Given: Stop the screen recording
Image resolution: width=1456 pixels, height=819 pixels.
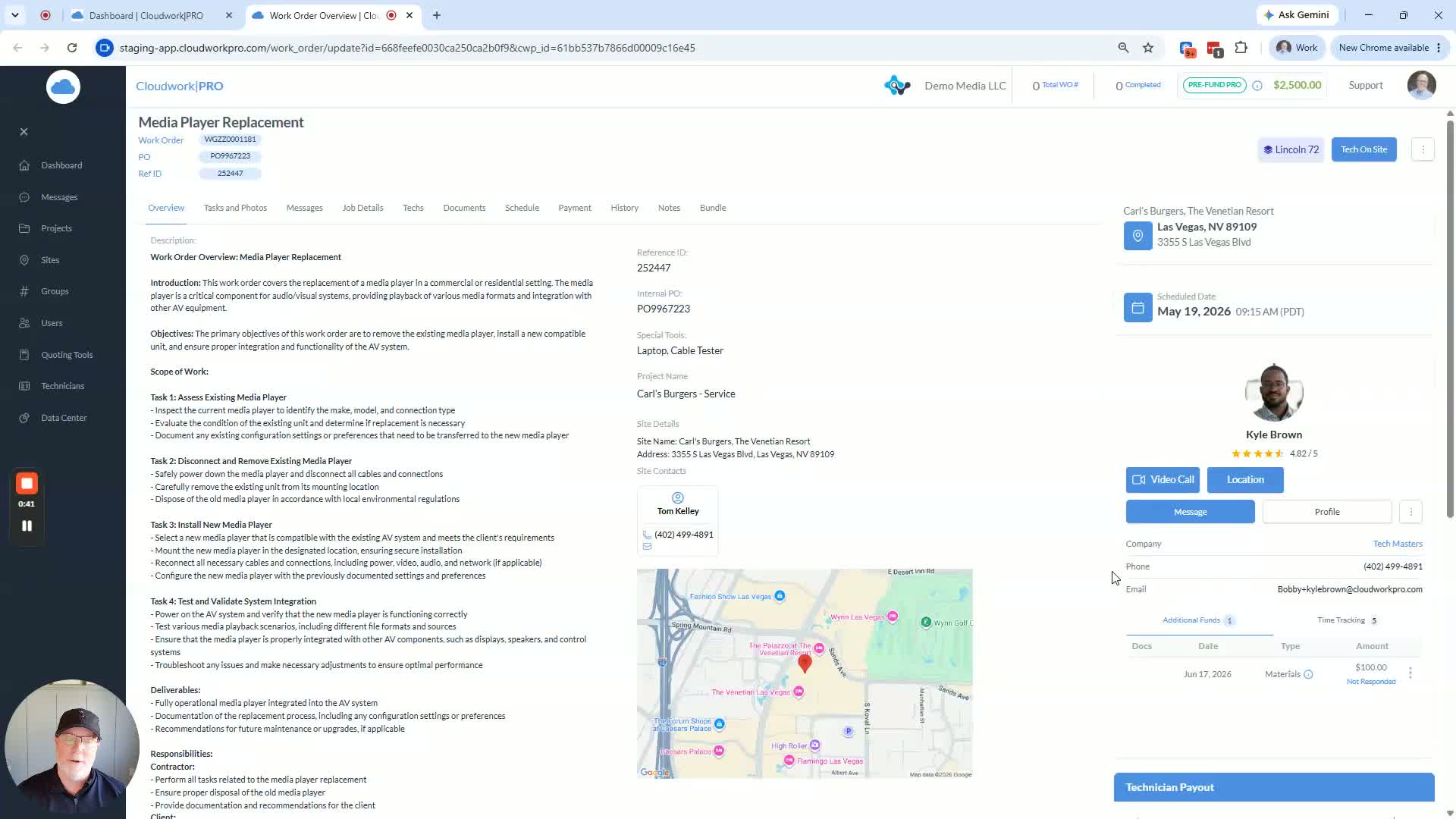Looking at the screenshot, I should [27, 483].
